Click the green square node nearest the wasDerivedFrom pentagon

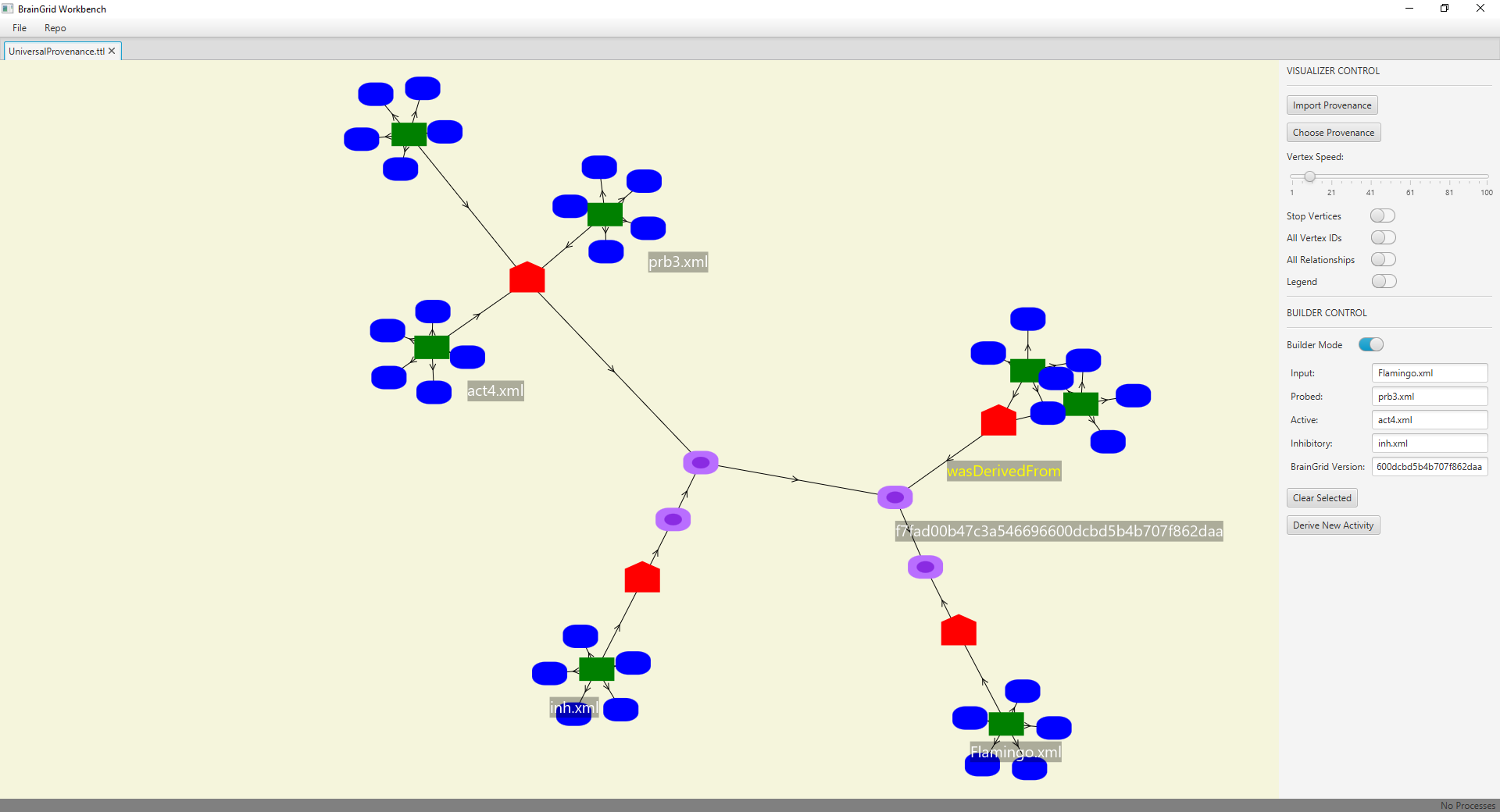click(1027, 371)
